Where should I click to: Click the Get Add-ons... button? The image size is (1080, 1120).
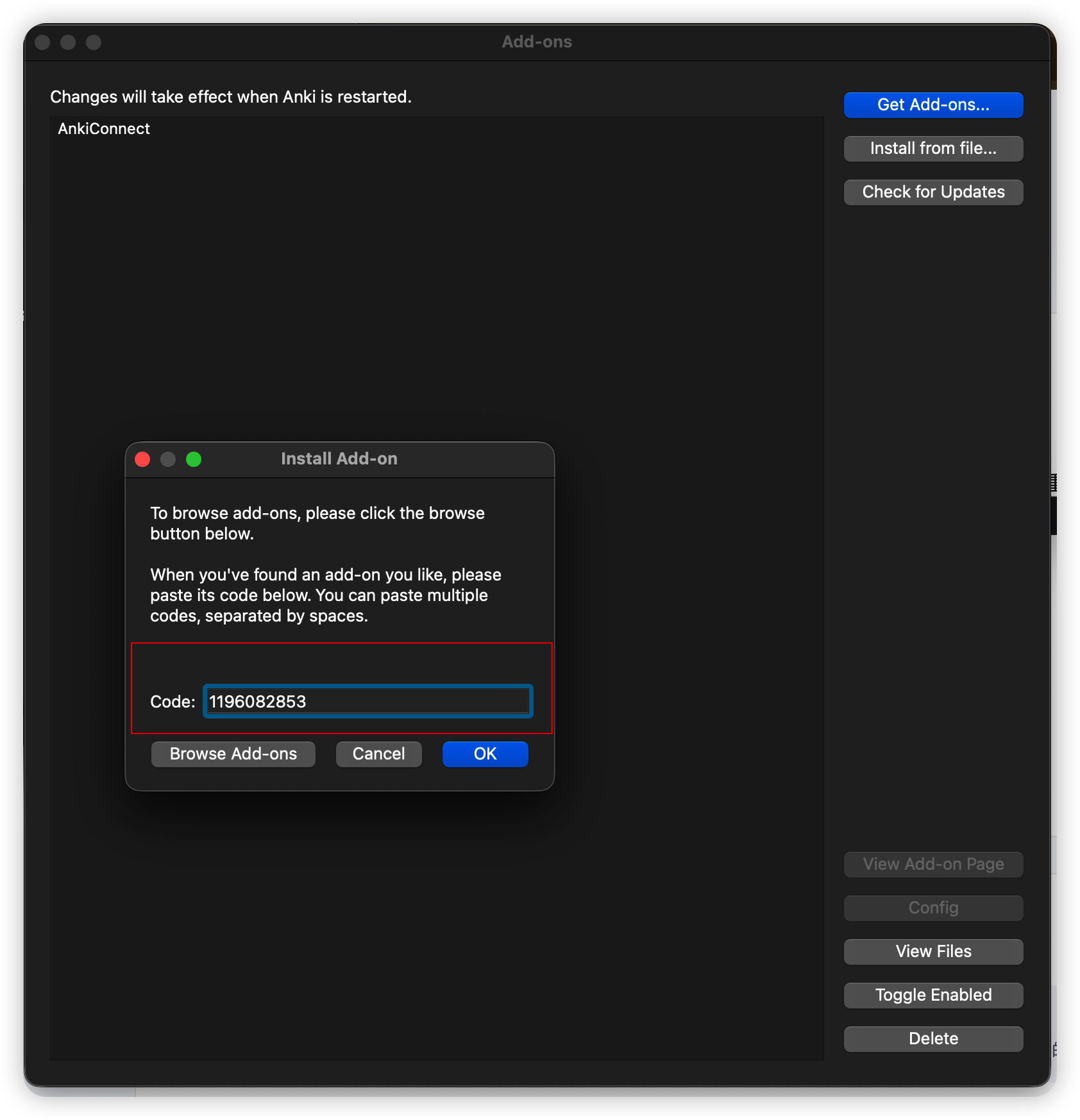point(933,105)
